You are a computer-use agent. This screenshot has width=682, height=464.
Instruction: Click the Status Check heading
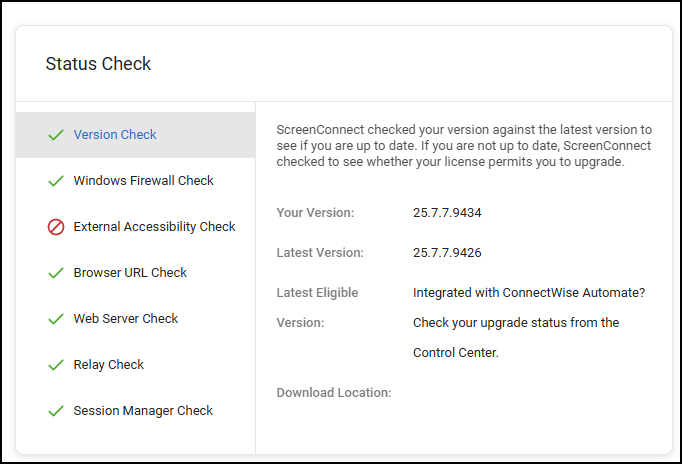(98, 64)
